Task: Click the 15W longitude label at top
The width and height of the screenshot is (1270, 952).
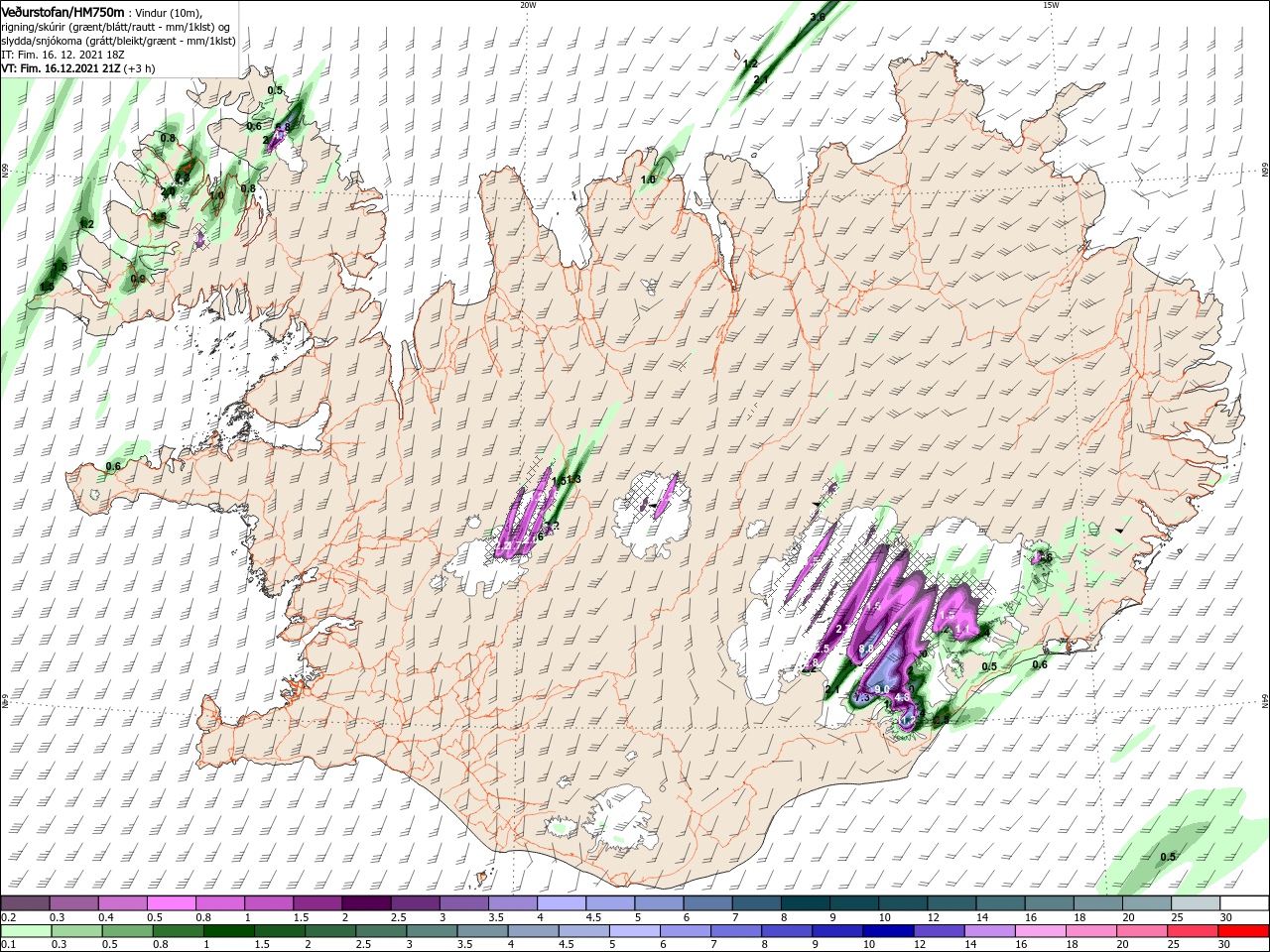Action: click(1050, 5)
